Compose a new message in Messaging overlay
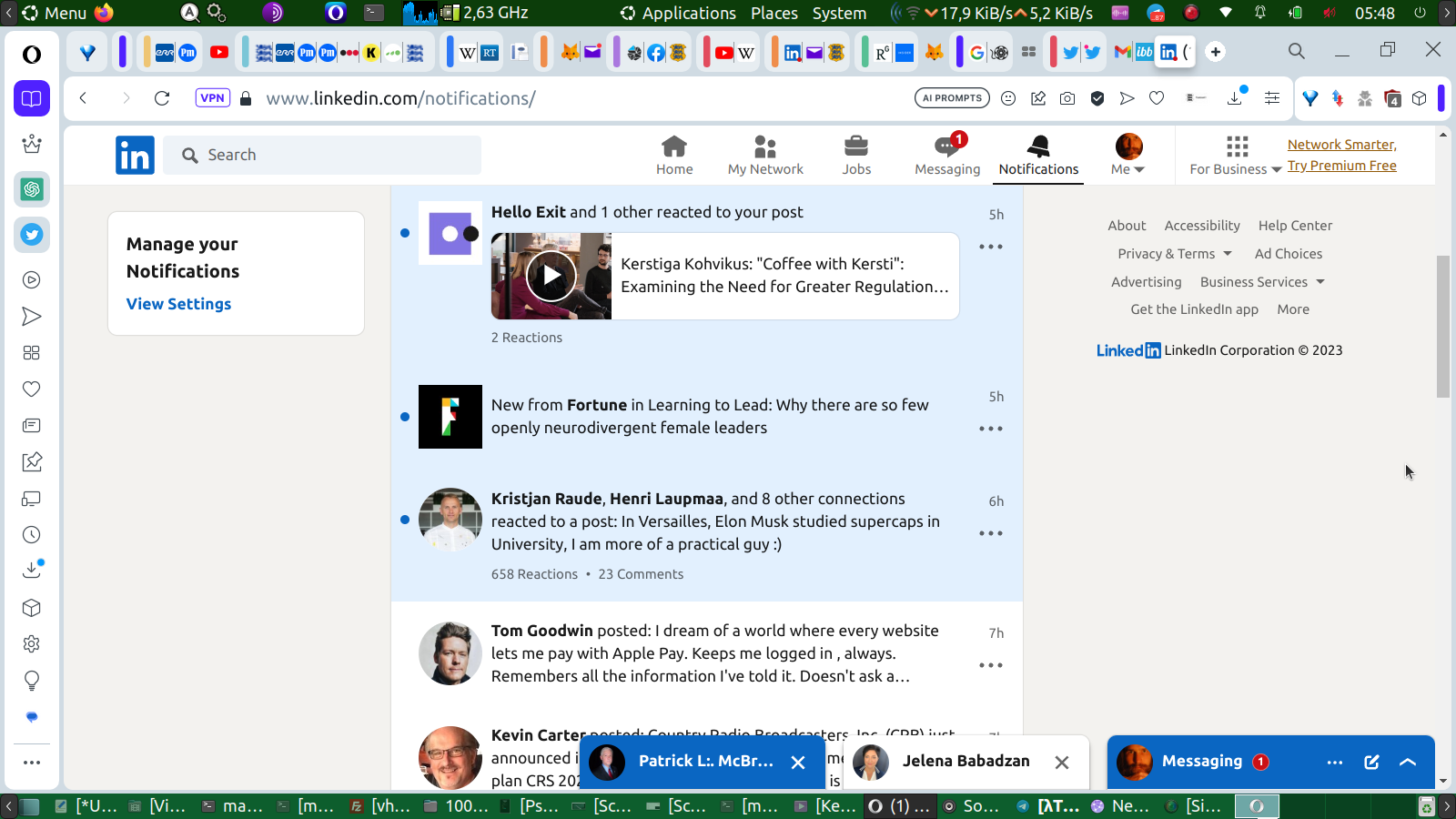The width and height of the screenshot is (1456, 819). pyautogui.click(x=1371, y=763)
